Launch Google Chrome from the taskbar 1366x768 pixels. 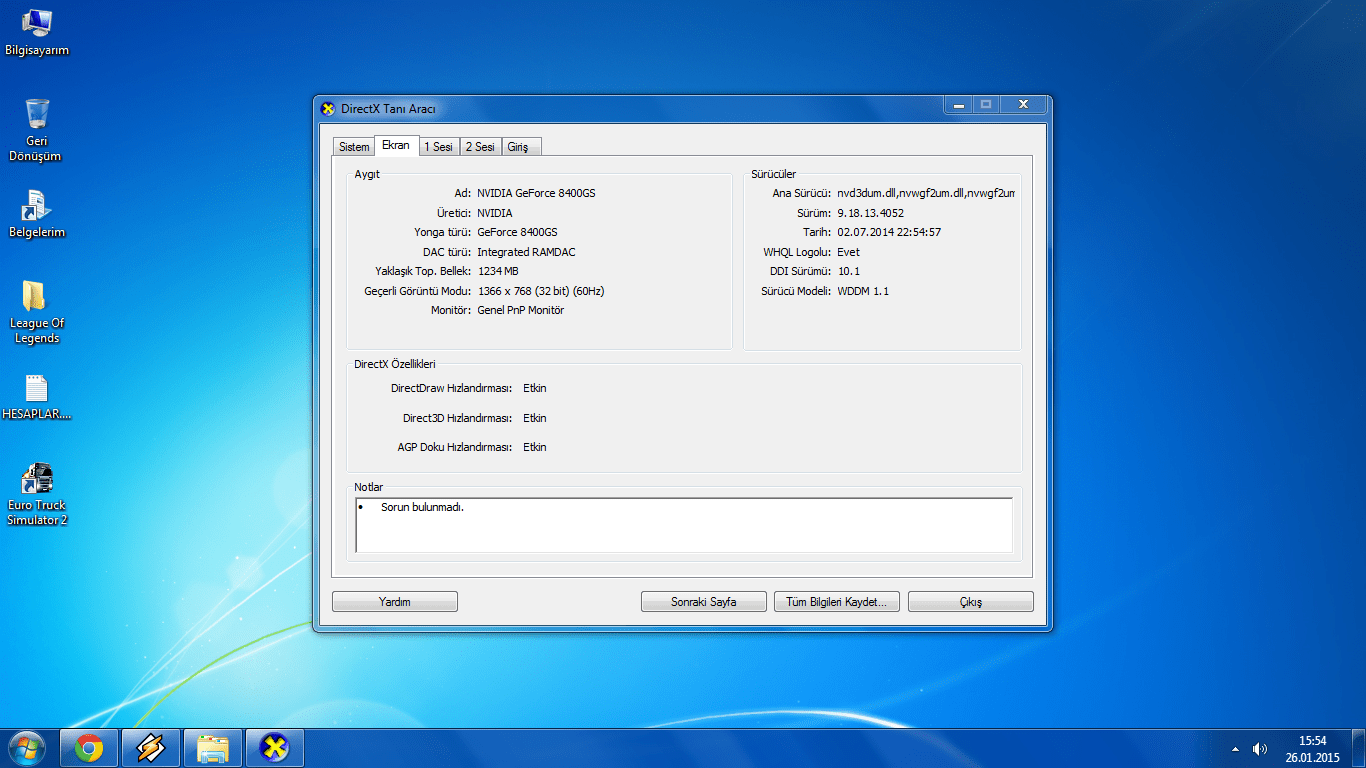click(x=89, y=748)
